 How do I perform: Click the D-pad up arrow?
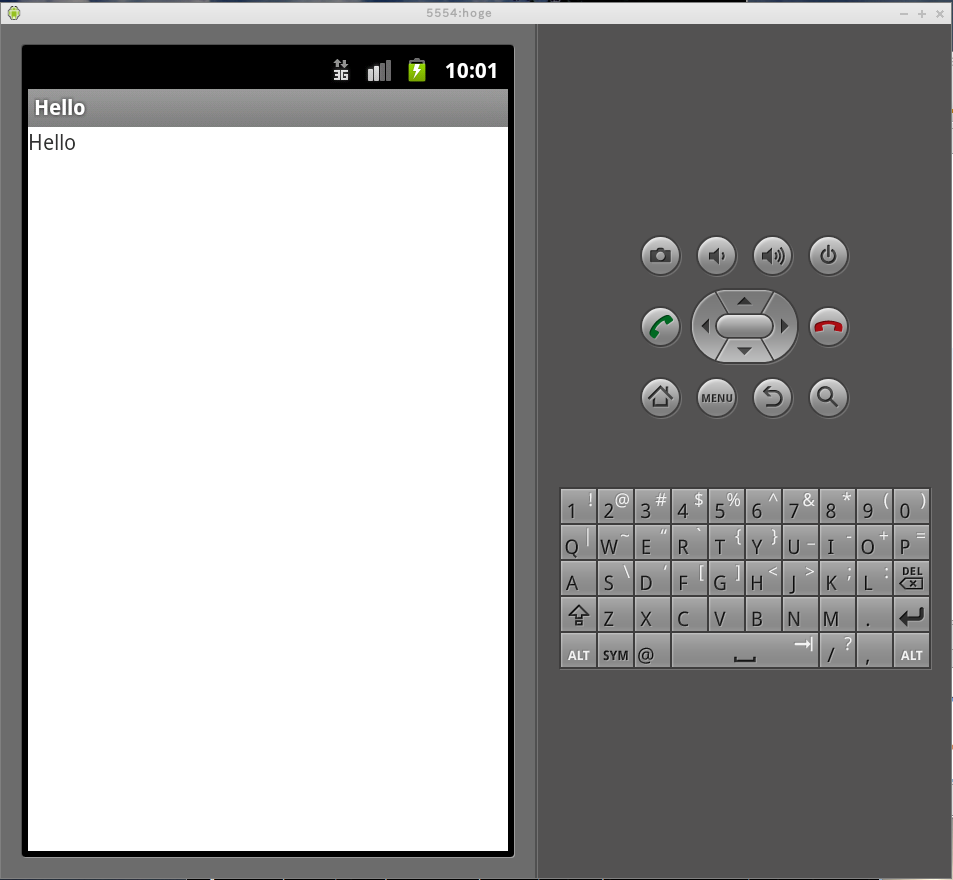pos(745,301)
